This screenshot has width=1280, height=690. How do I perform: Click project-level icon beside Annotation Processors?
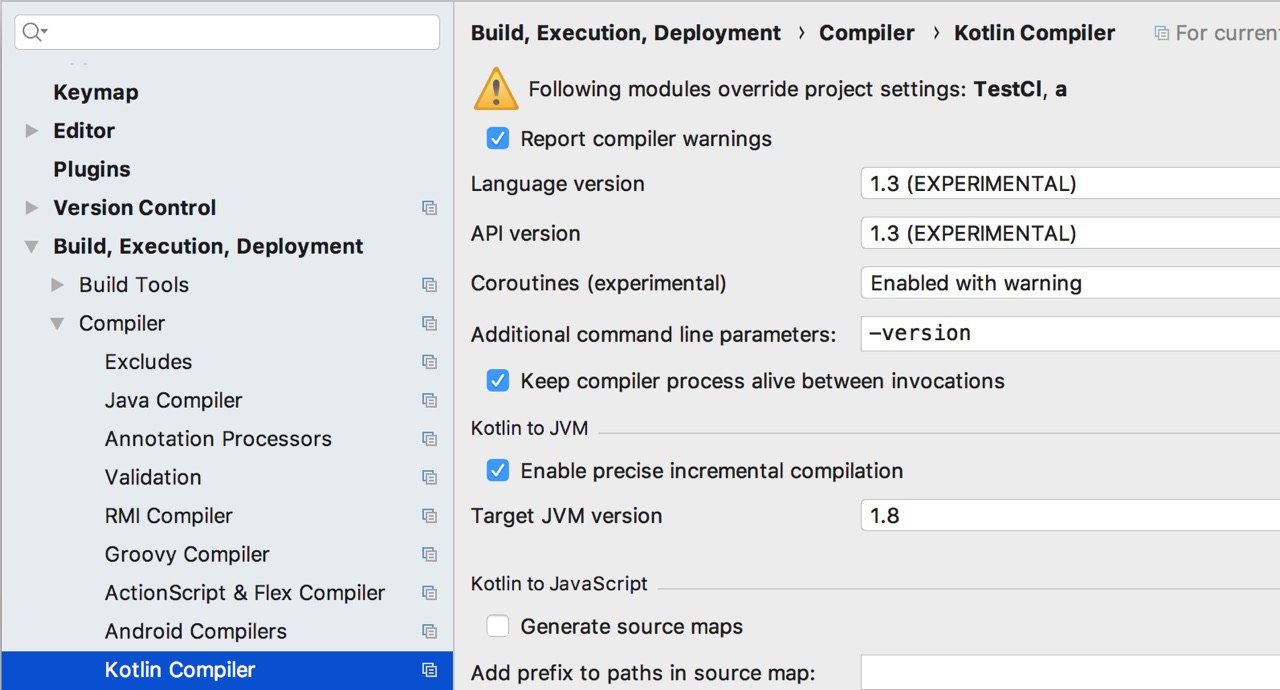pos(429,439)
